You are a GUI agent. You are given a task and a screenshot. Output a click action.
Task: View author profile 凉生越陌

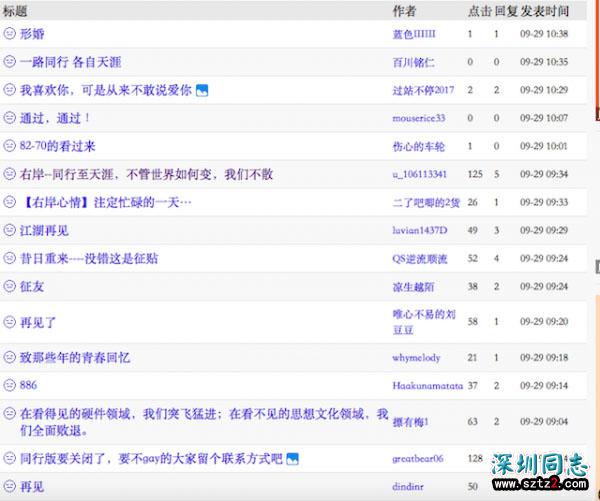click(x=414, y=287)
